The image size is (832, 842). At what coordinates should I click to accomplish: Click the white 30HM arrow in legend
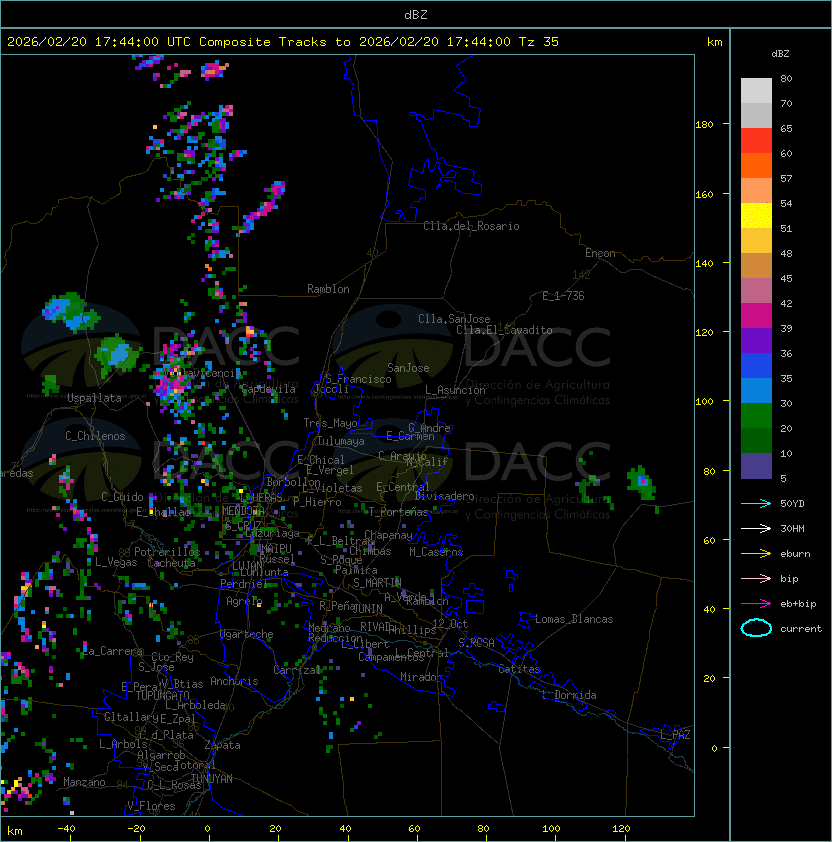(x=756, y=528)
